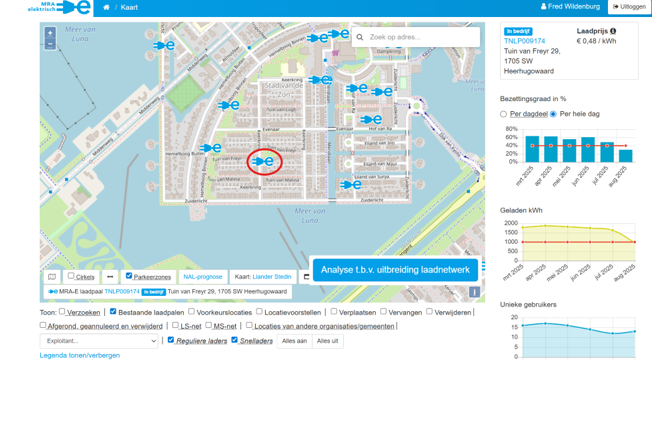Uncheck the Parkeerzones checkbox
This screenshot has width=670, height=428.
[x=129, y=277]
